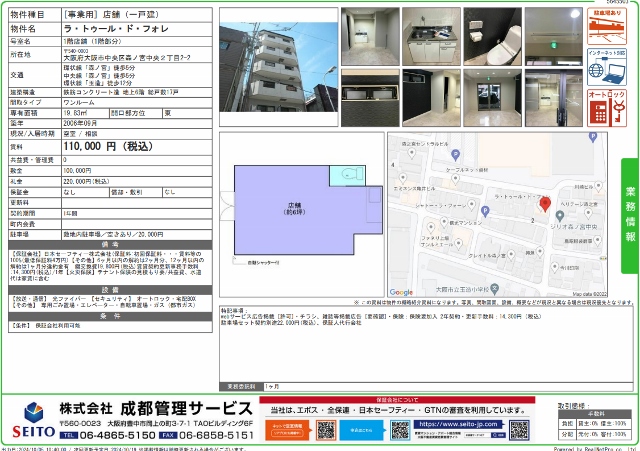
Task: Click the map pin for ヘリテージ酒之倉
Action: click(588, 213)
